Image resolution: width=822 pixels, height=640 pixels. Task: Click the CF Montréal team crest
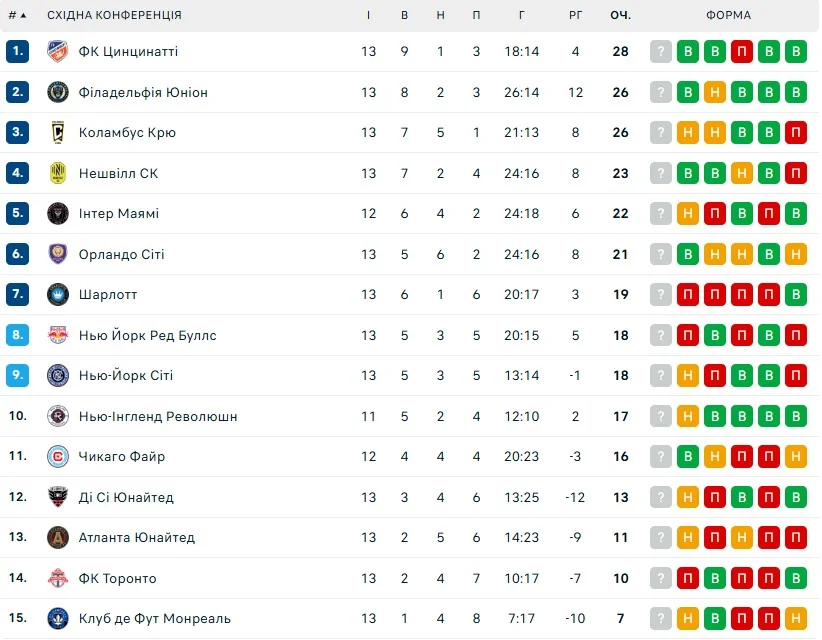[57, 619]
